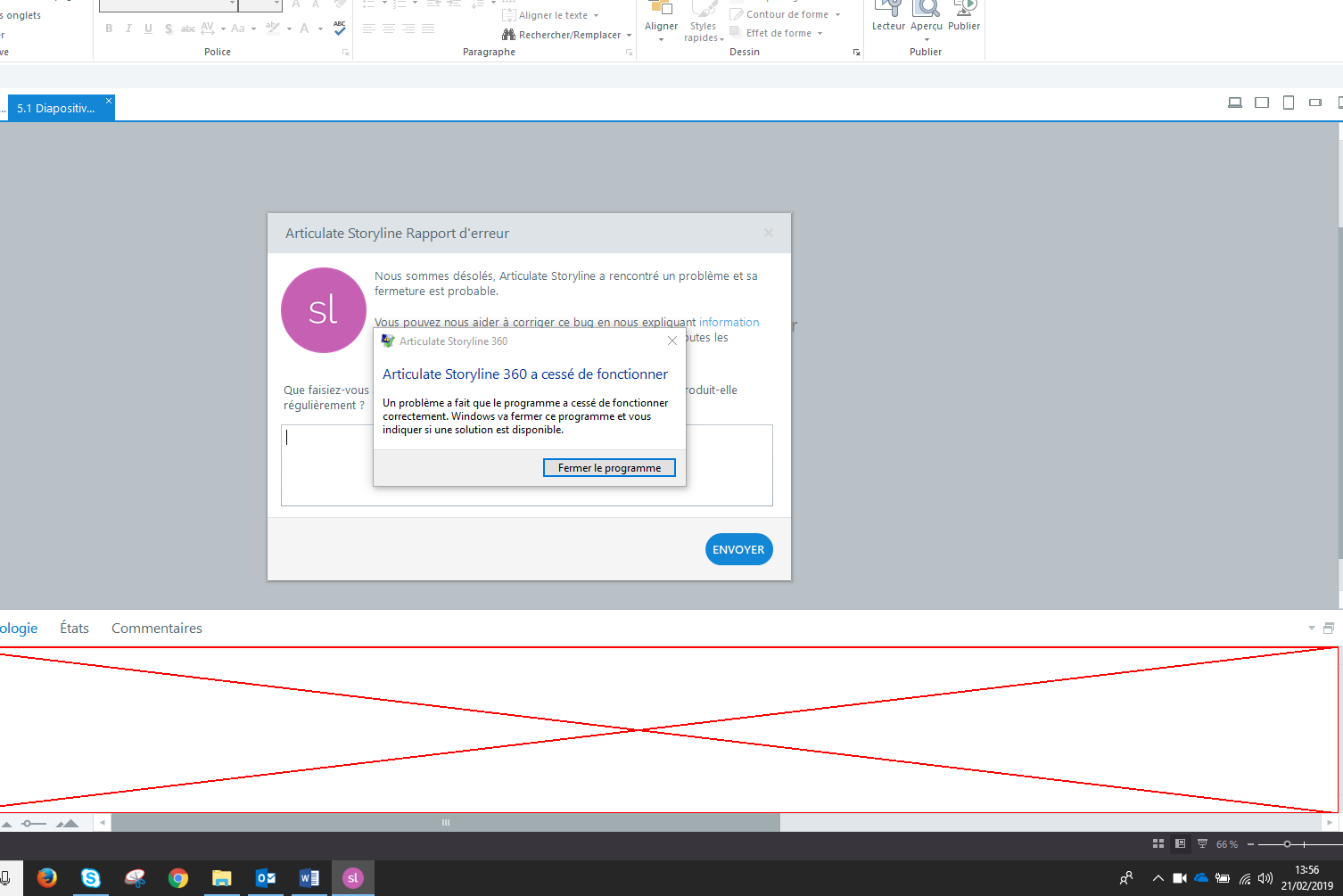Open the Contour de forme dropdown
Screen dimensions: 1343x896
pyautogui.click(x=786, y=14)
